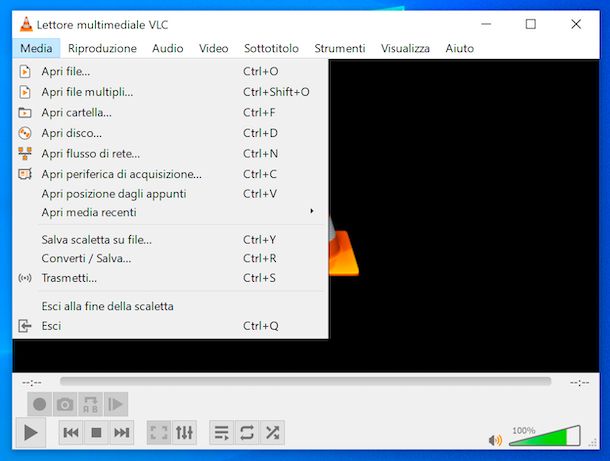Choose Apri flusso di rete... entry
Screen dimensions: 610x461
[170, 154]
